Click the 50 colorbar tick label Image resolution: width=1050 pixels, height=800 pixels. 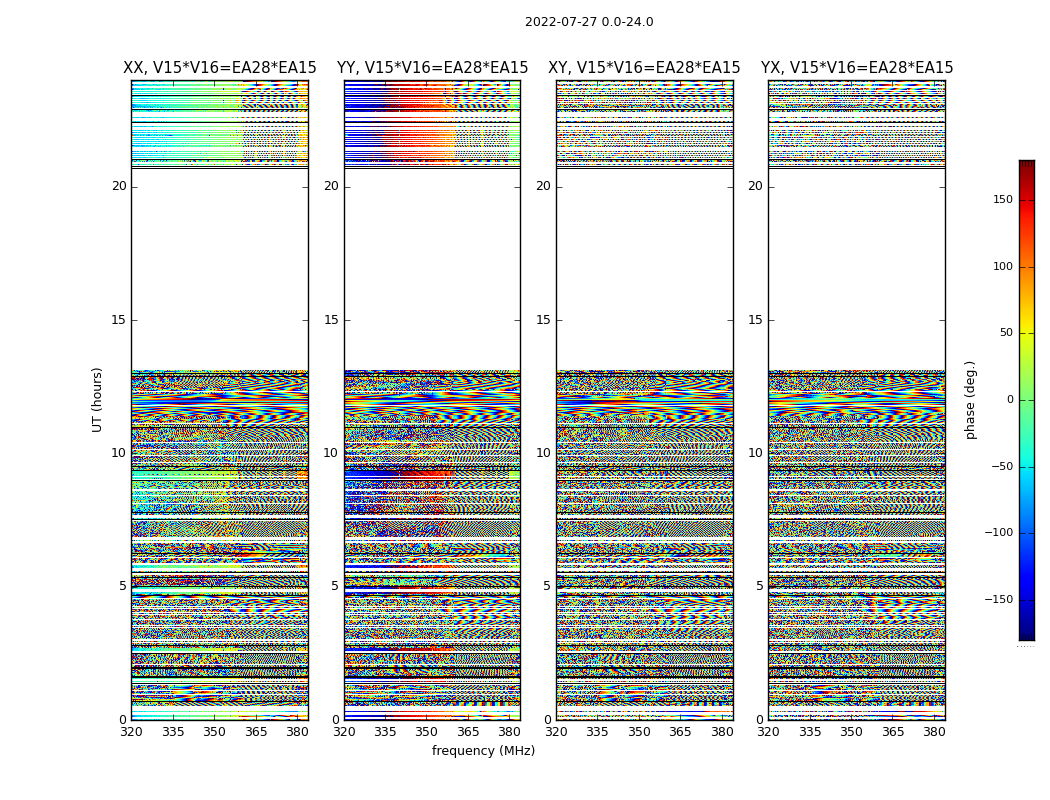pyautogui.click(x=1006, y=333)
